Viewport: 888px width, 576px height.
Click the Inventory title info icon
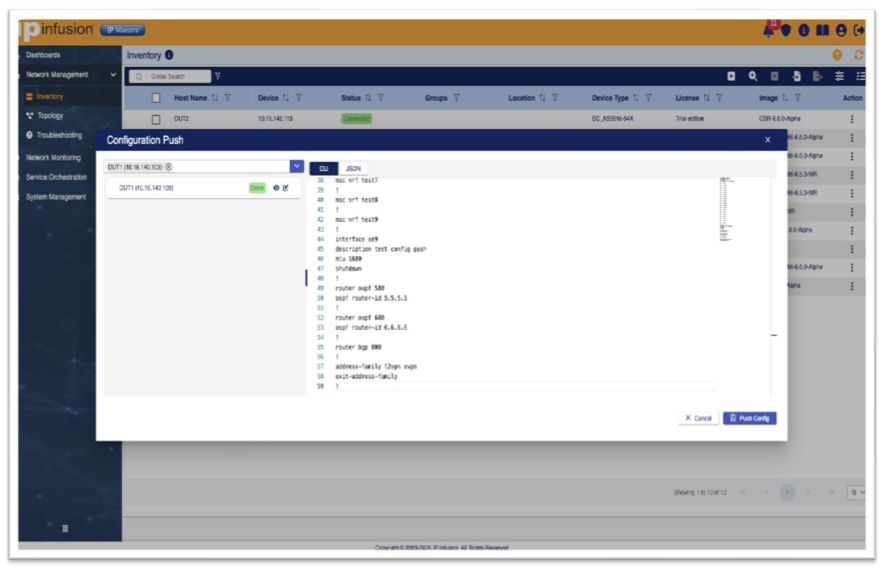[x=169, y=55]
